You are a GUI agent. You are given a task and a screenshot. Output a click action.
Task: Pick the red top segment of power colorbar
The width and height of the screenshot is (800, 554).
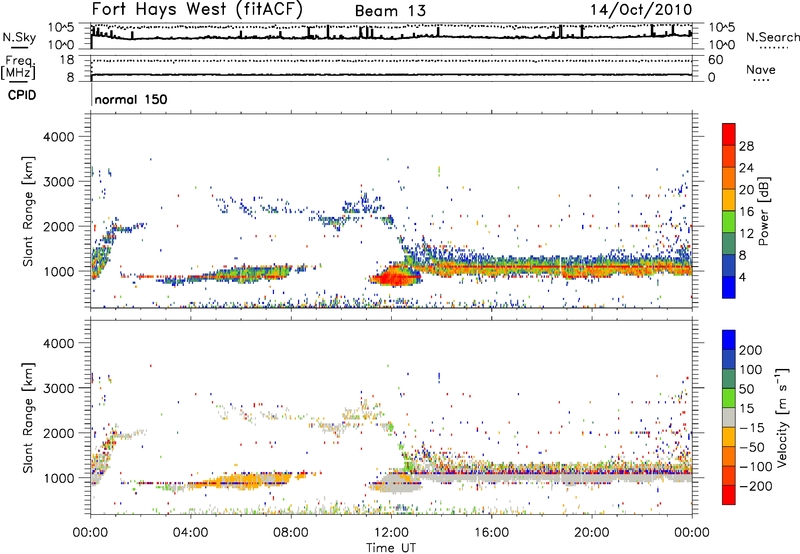(729, 135)
